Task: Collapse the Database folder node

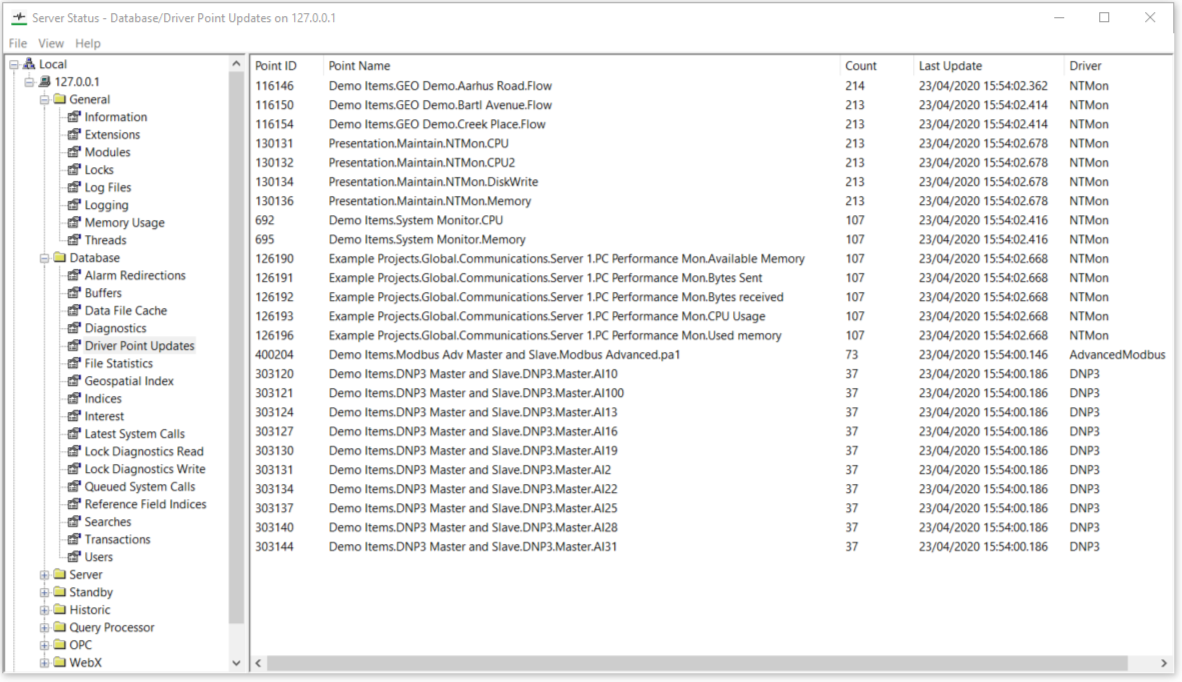Action: [x=44, y=258]
